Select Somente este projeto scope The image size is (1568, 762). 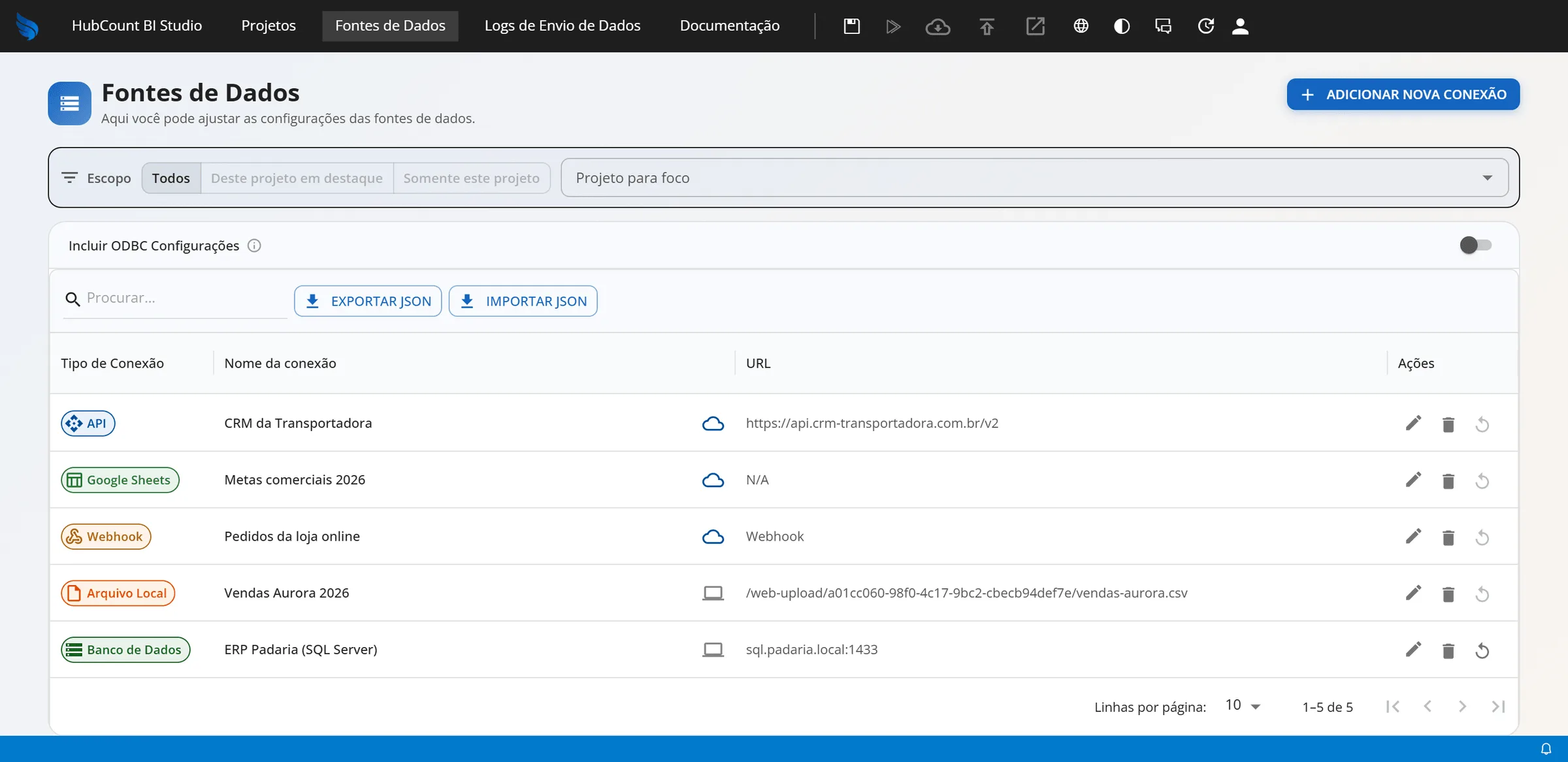pos(472,178)
